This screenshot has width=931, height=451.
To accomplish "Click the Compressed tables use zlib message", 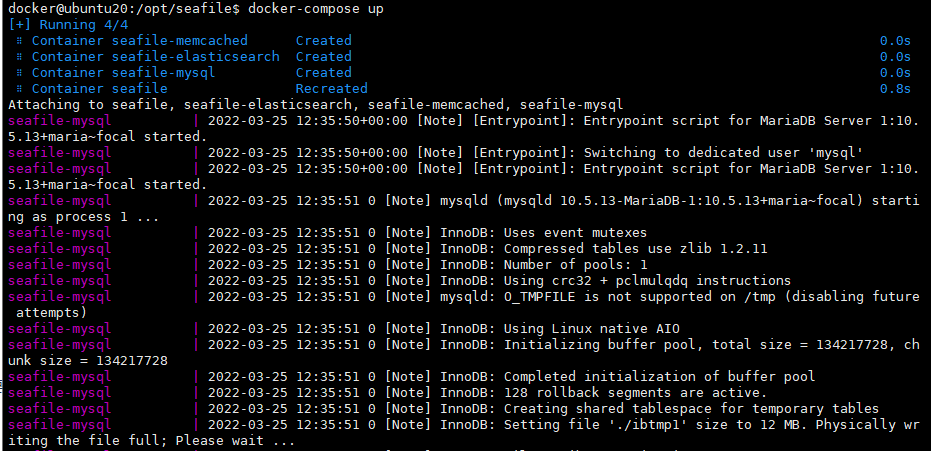I will tap(635, 249).
